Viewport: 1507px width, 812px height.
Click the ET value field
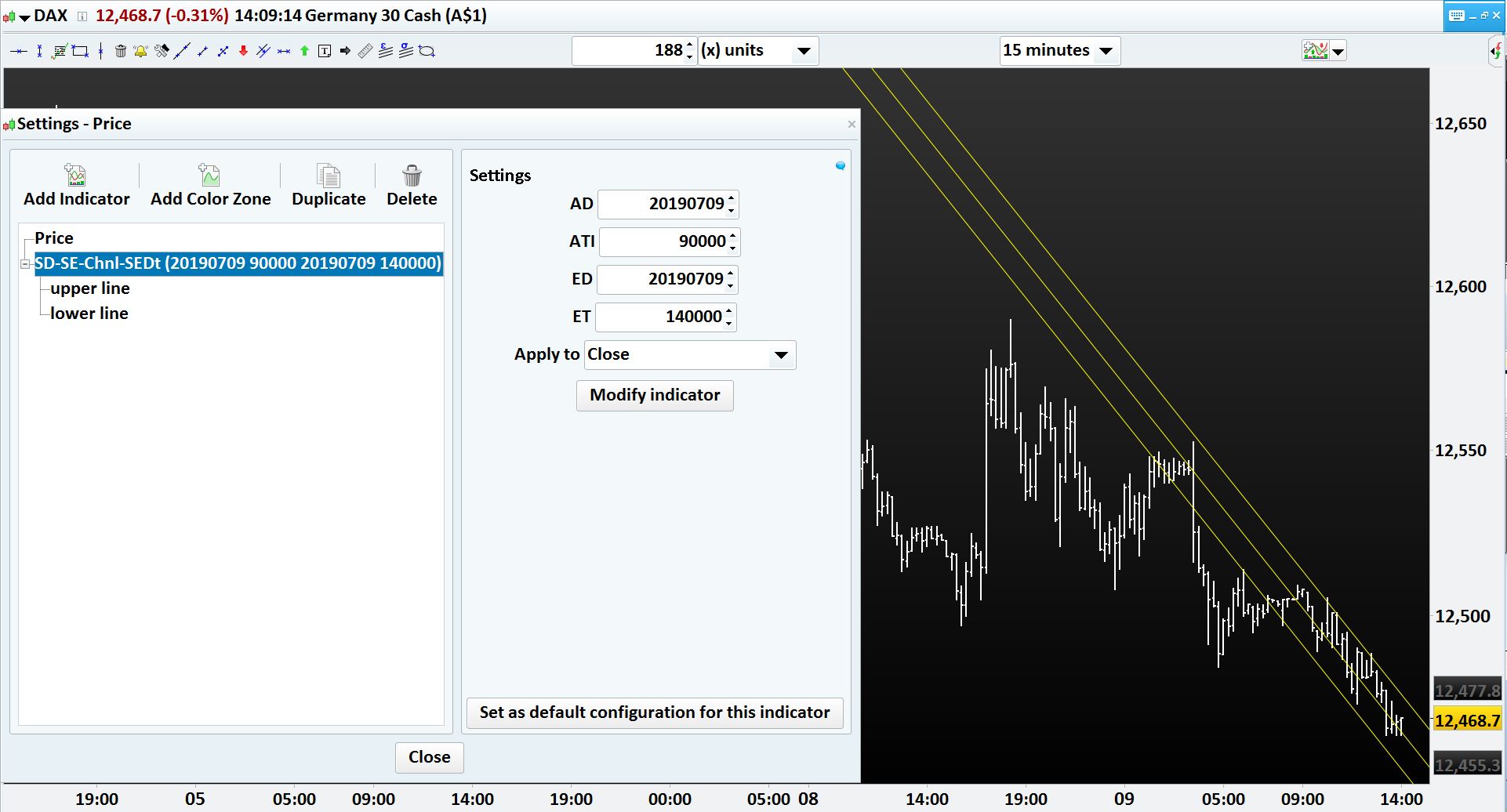(x=659, y=317)
